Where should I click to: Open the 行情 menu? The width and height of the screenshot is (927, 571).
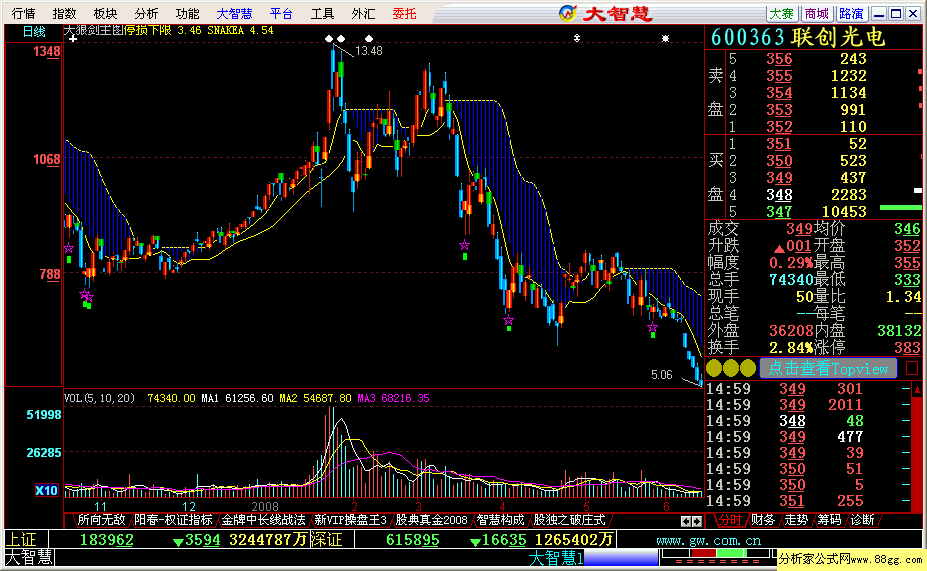click(x=24, y=14)
